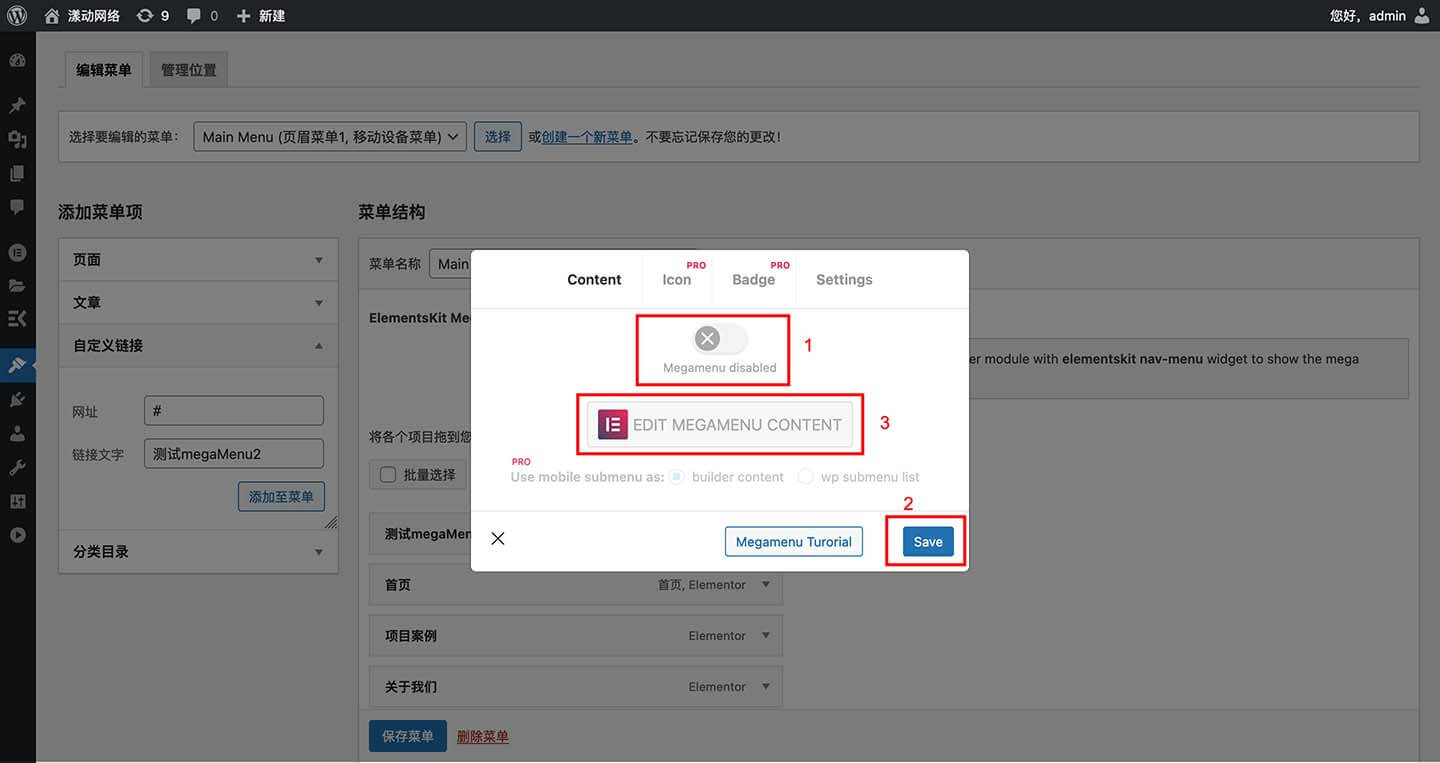1440x763 pixels.
Task: Click the 新建 new content button
Action: click(261, 16)
